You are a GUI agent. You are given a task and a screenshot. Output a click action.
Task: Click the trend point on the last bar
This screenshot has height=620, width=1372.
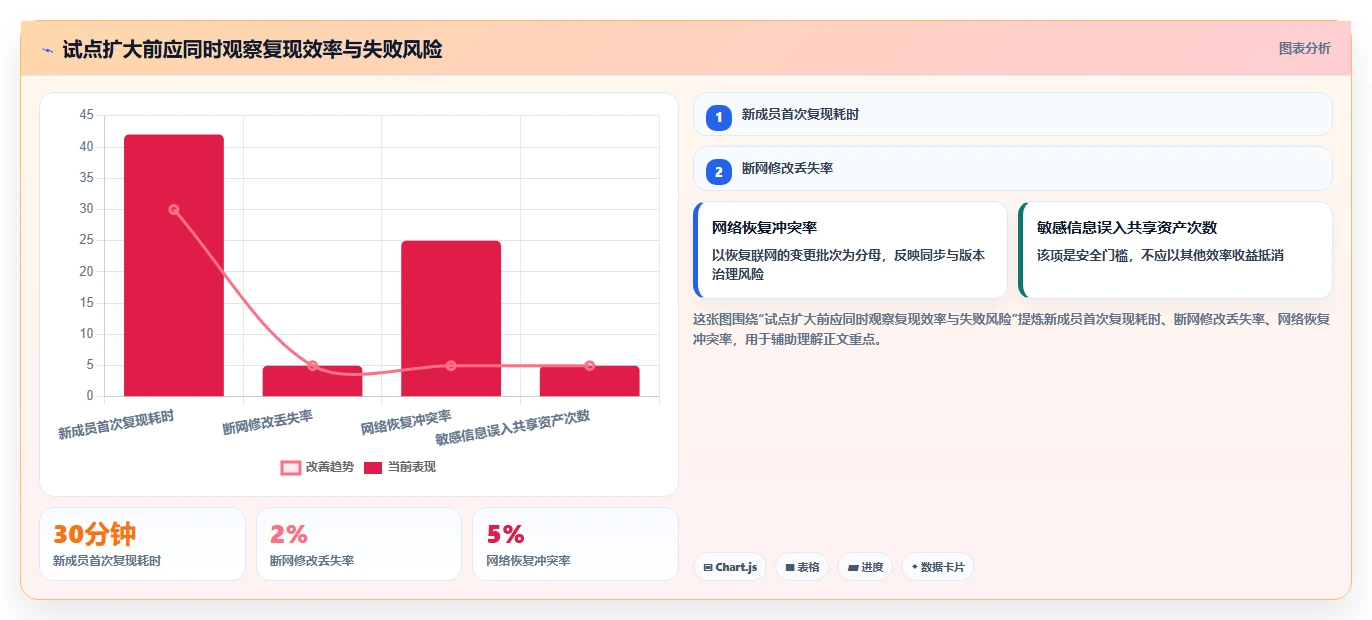[x=590, y=366]
